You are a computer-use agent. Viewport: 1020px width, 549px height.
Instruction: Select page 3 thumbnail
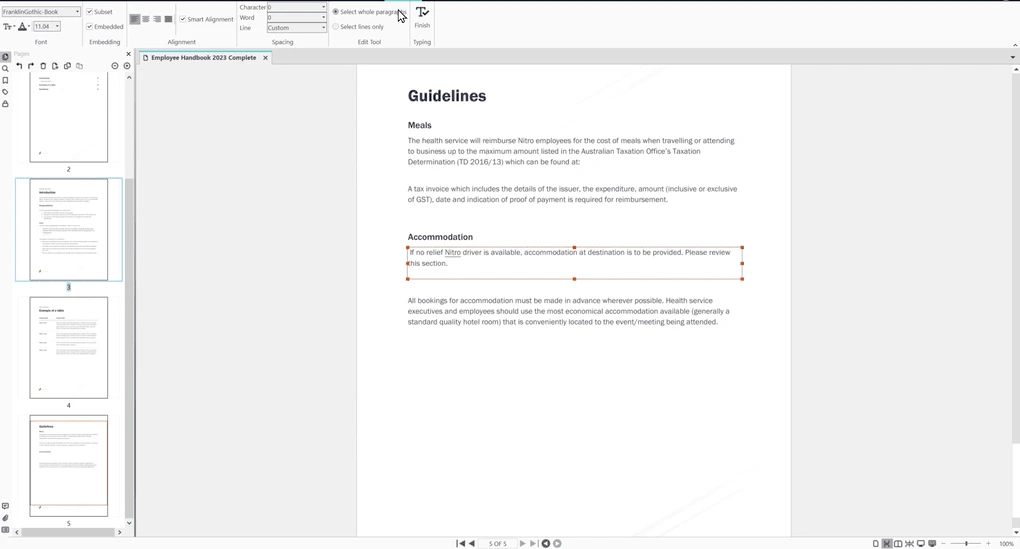(x=68, y=230)
